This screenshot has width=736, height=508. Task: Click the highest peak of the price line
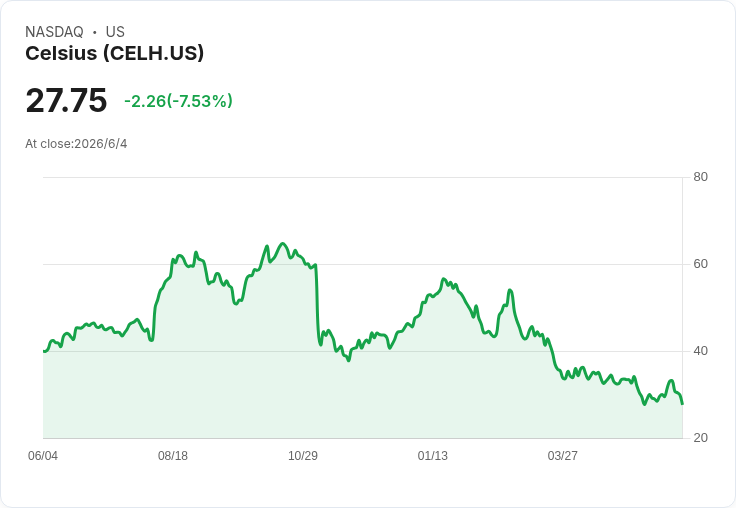(282, 244)
